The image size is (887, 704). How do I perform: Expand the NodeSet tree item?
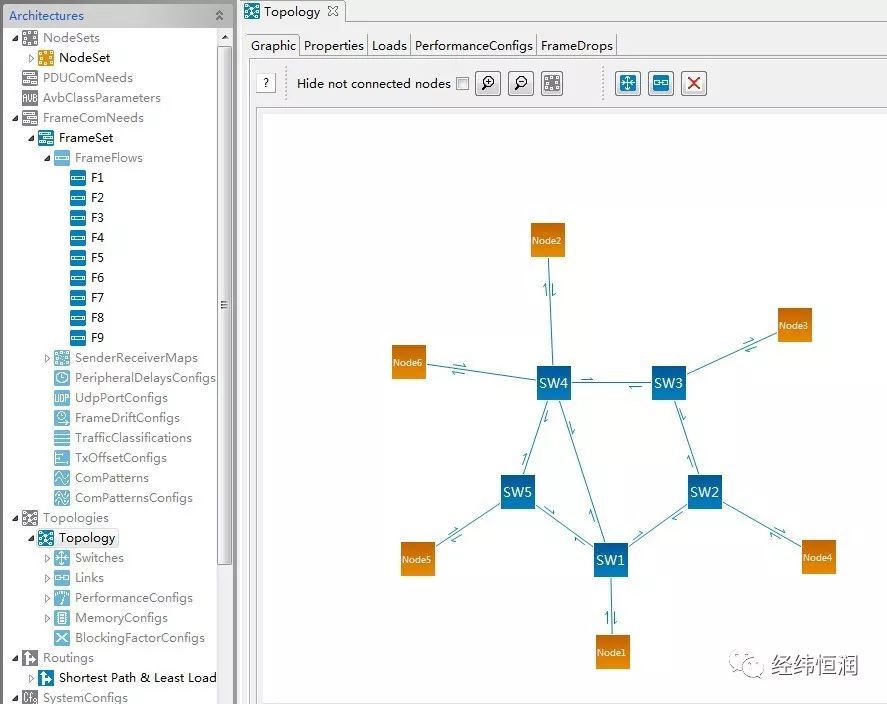click(x=31, y=58)
